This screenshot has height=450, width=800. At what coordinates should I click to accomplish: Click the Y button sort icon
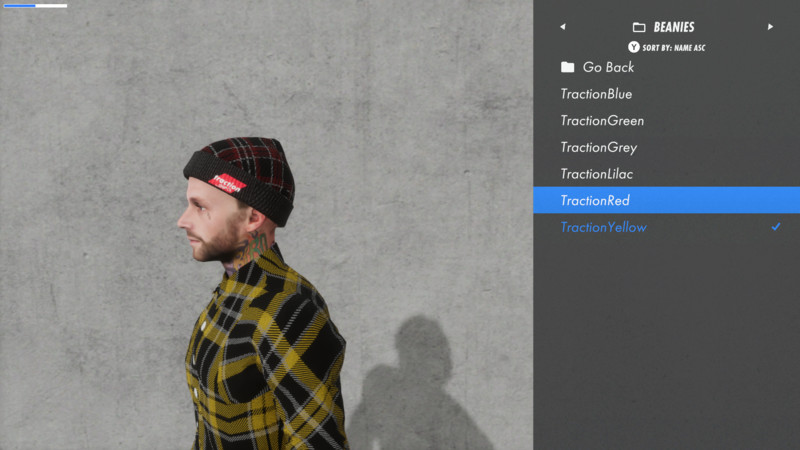634,47
